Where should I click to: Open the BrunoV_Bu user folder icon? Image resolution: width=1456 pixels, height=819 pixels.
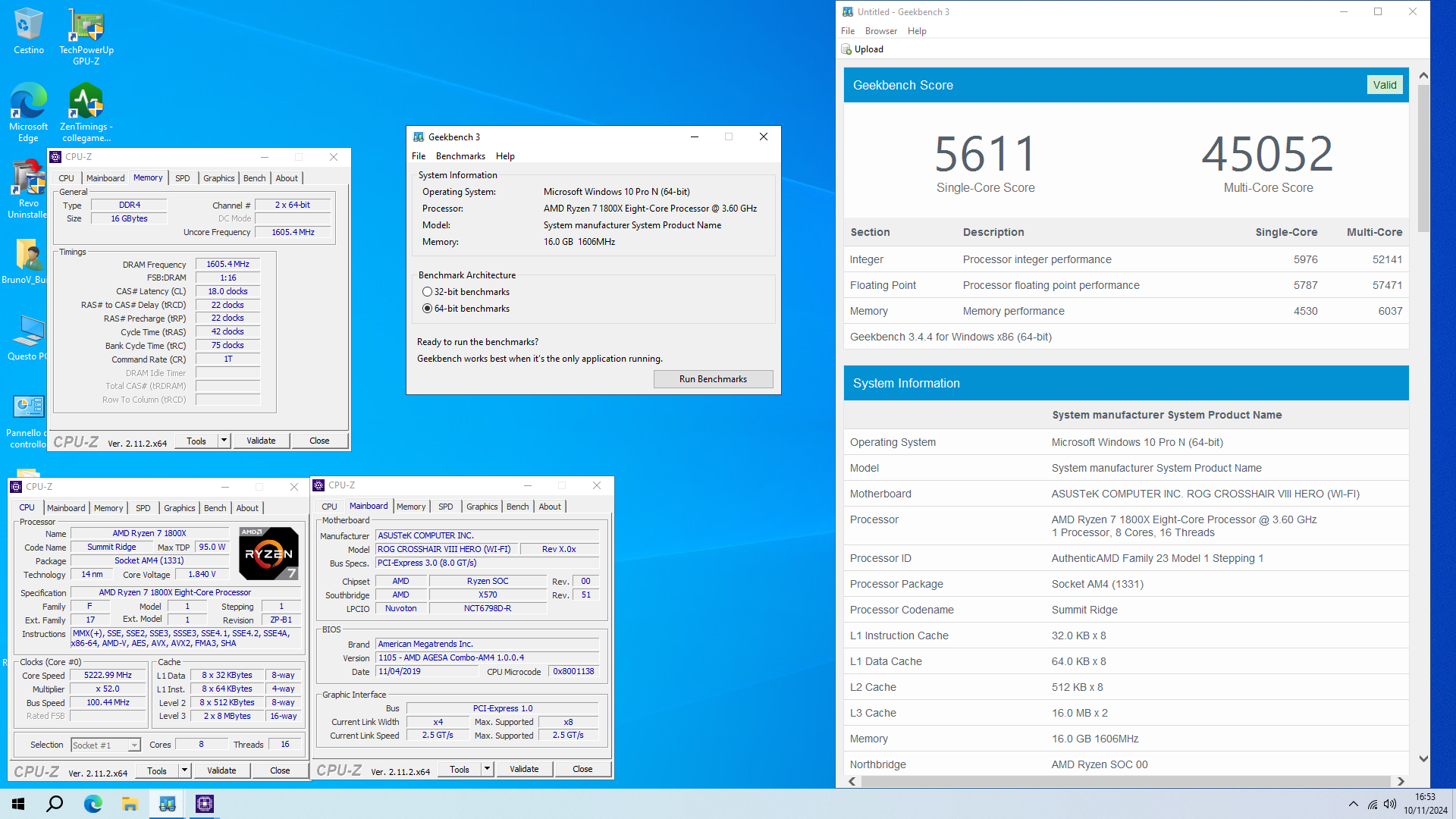[27, 262]
